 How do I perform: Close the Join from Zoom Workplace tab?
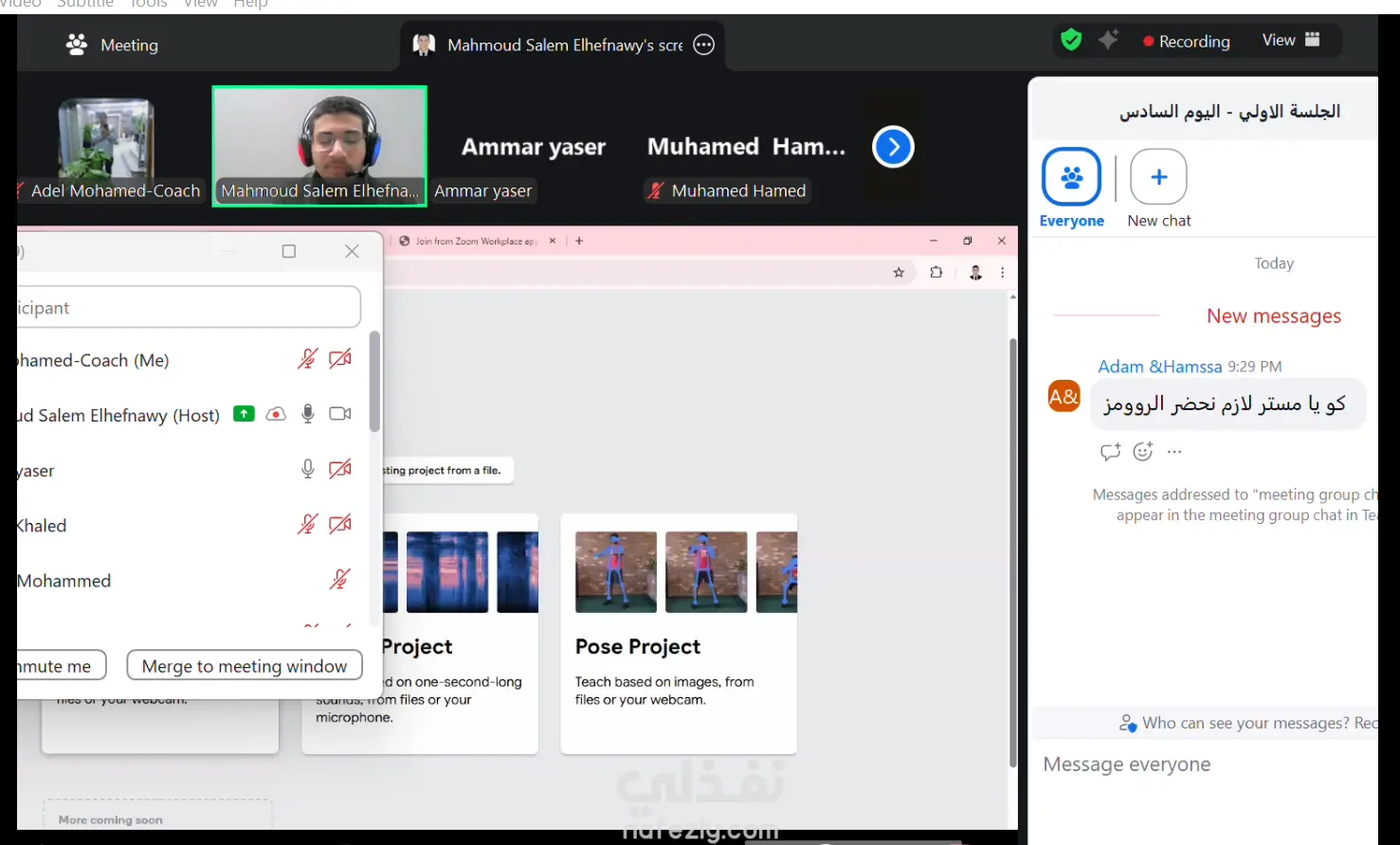(553, 241)
